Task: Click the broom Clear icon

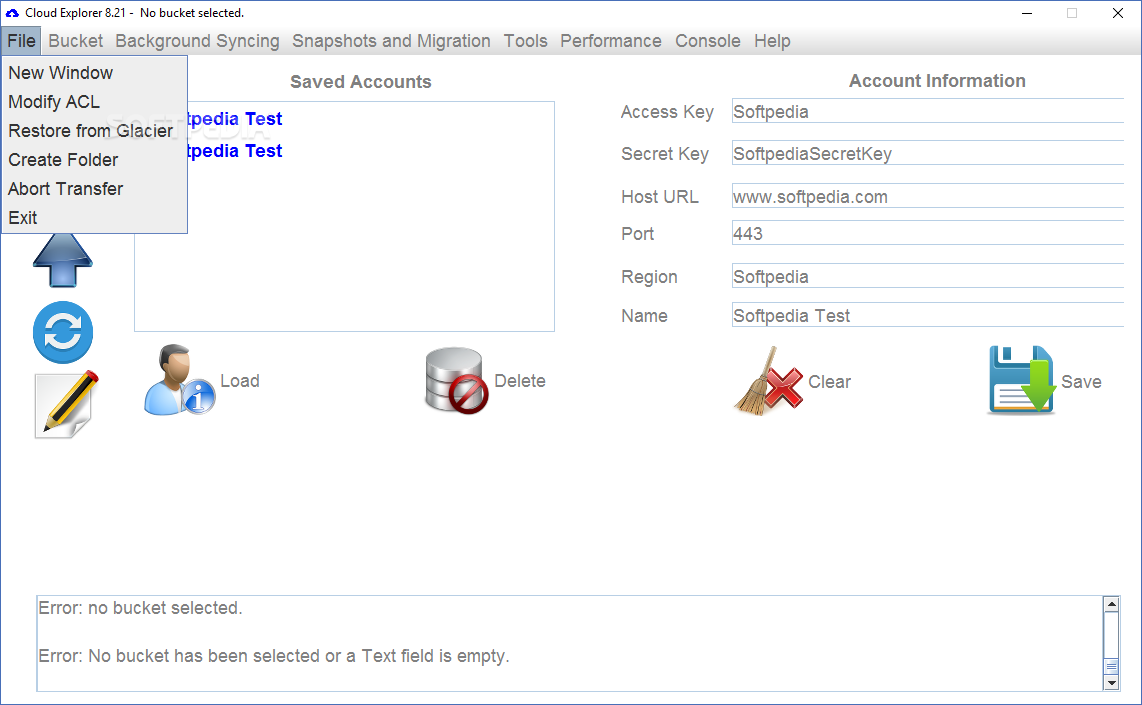Action: pos(768,382)
